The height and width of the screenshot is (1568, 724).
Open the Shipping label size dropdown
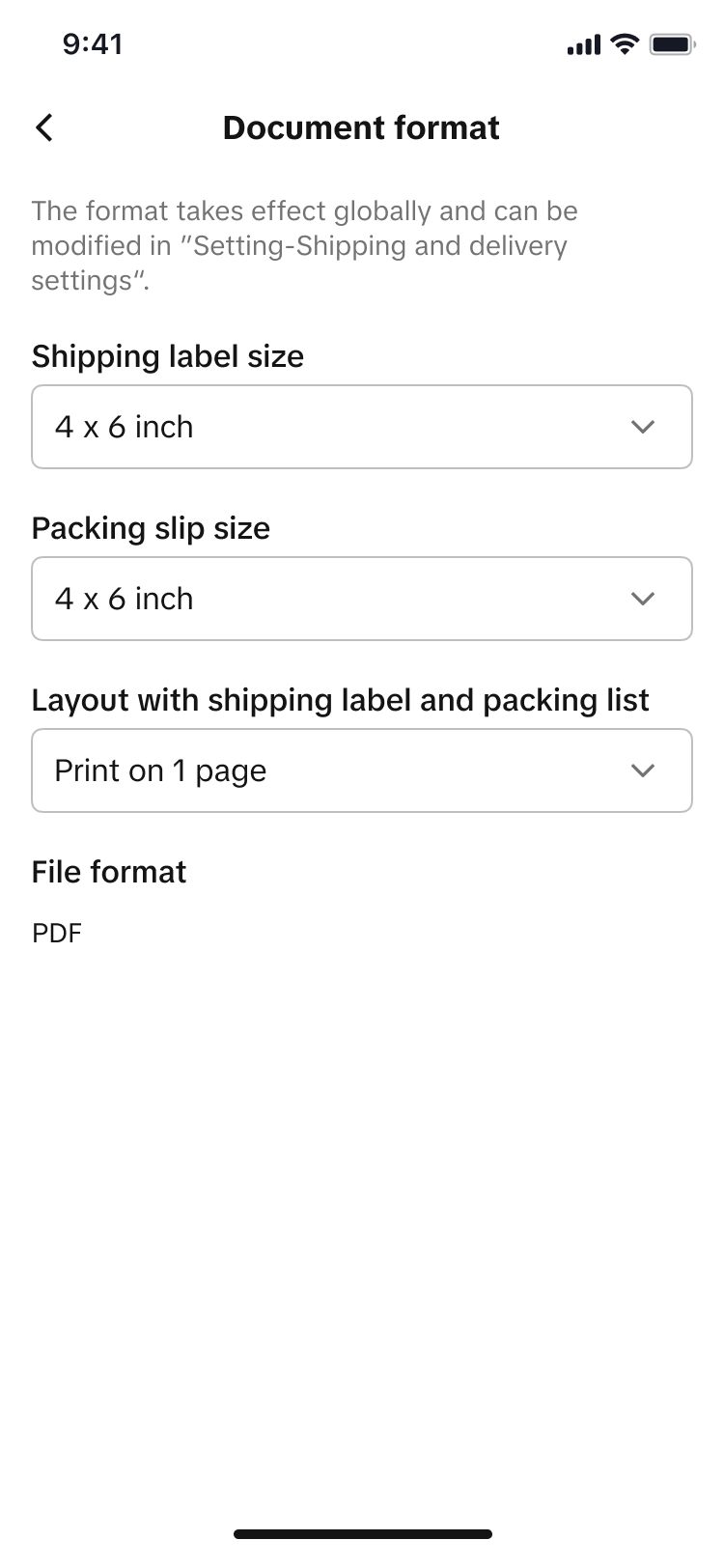(361, 427)
